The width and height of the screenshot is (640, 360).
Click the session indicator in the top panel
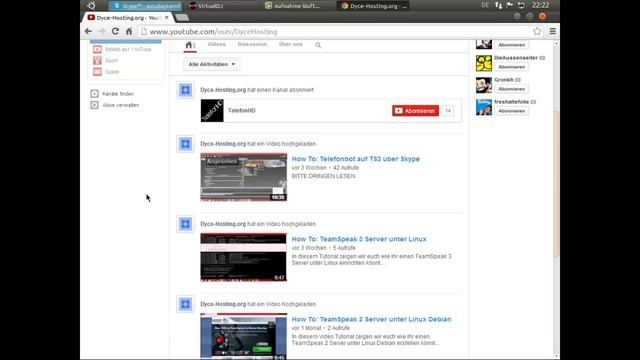click(x=521, y=5)
